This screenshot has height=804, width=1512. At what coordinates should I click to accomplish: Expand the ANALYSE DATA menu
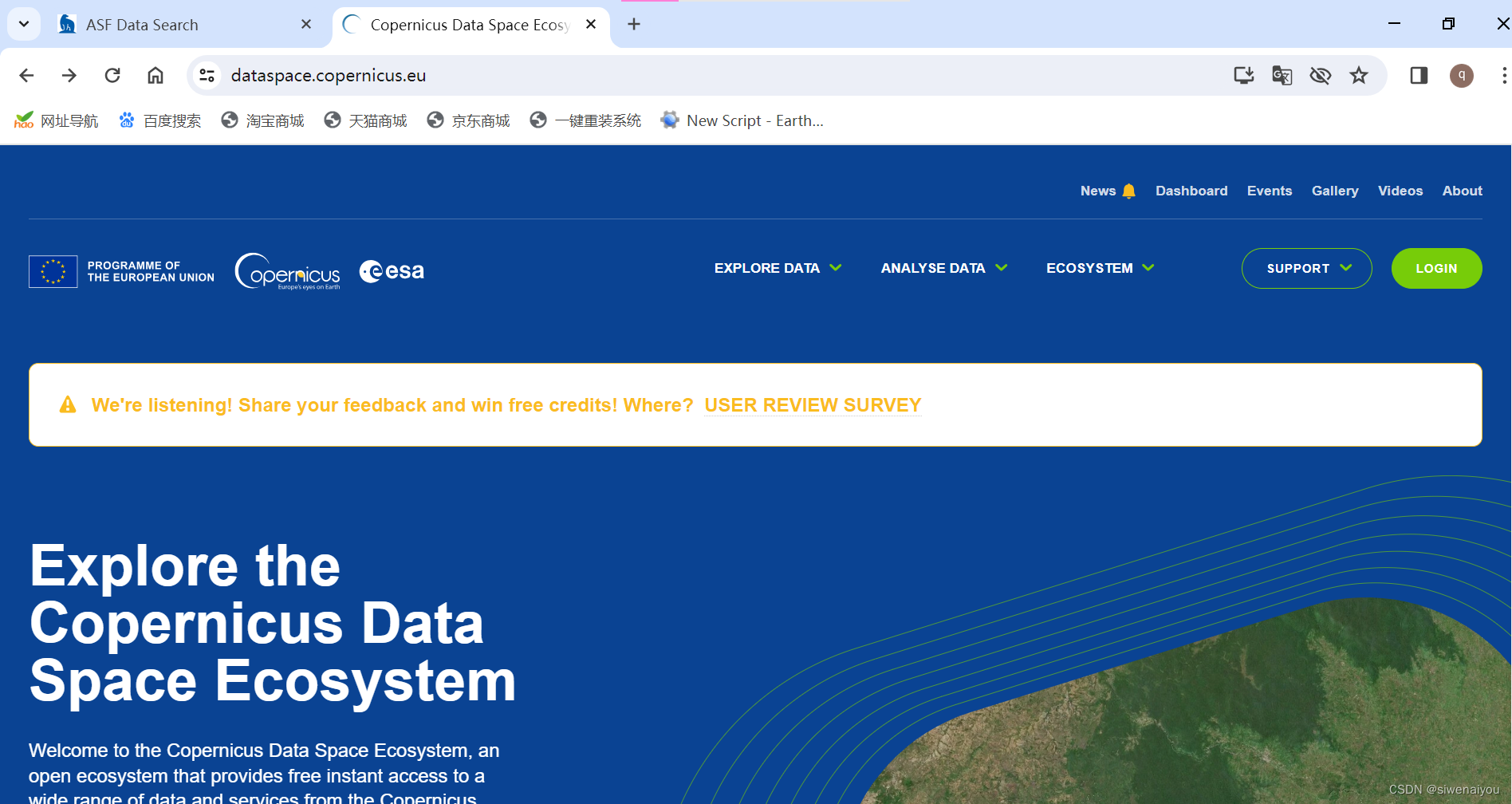(944, 268)
